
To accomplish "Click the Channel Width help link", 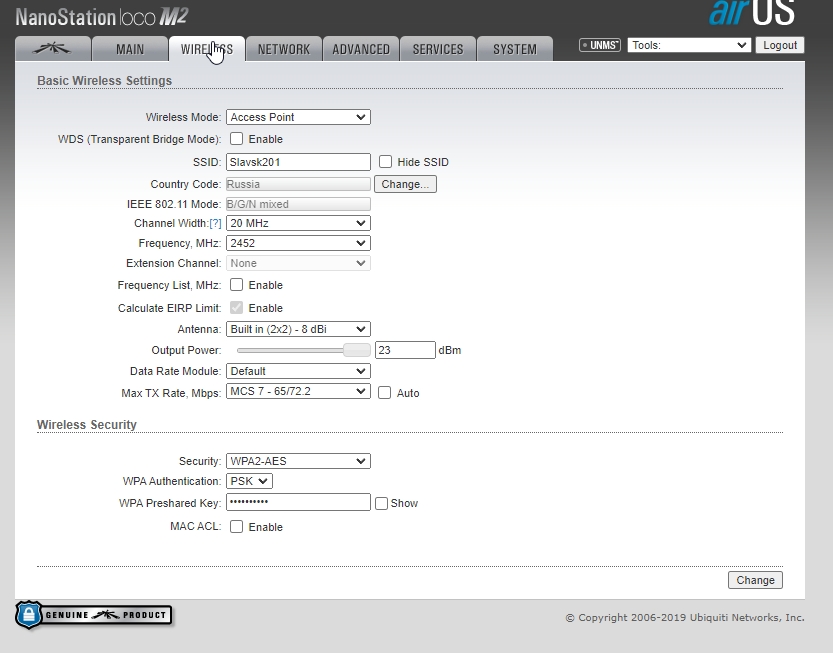I will pyautogui.click(x=215, y=223).
